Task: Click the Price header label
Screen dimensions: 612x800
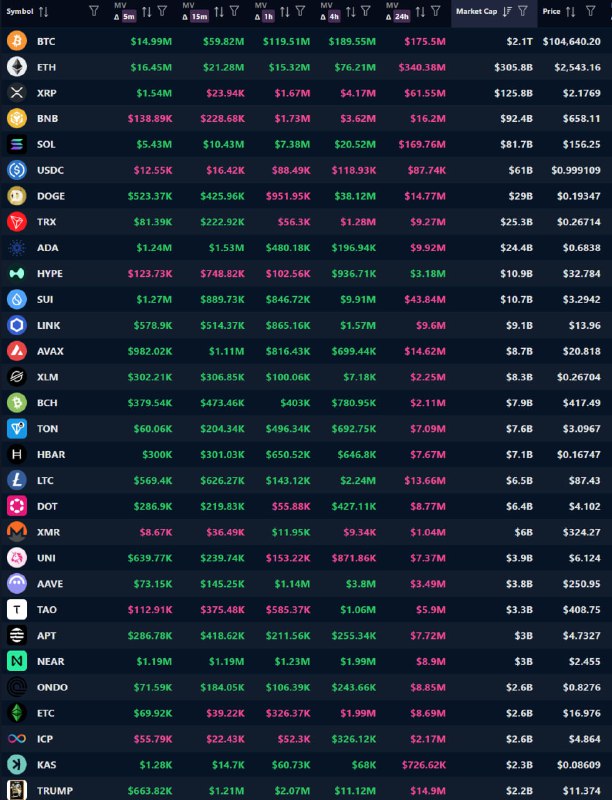Action: tap(551, 11)
